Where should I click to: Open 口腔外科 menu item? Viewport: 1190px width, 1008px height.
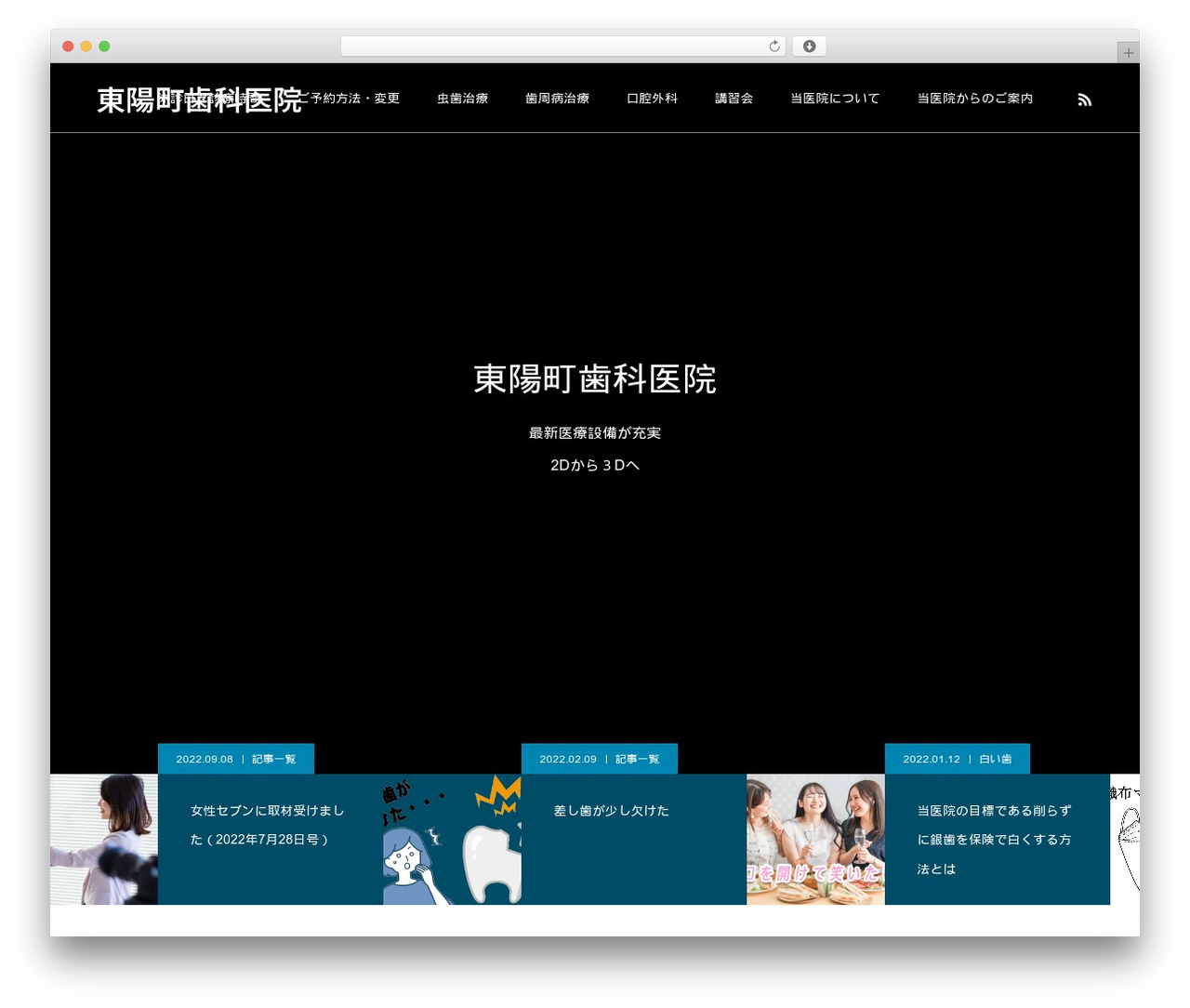(652, 99)
